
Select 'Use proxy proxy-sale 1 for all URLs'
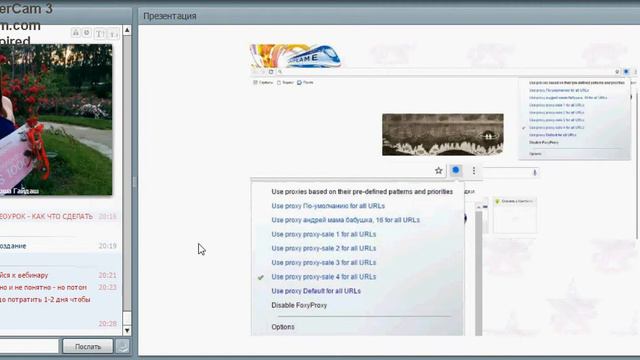[324, 234]
